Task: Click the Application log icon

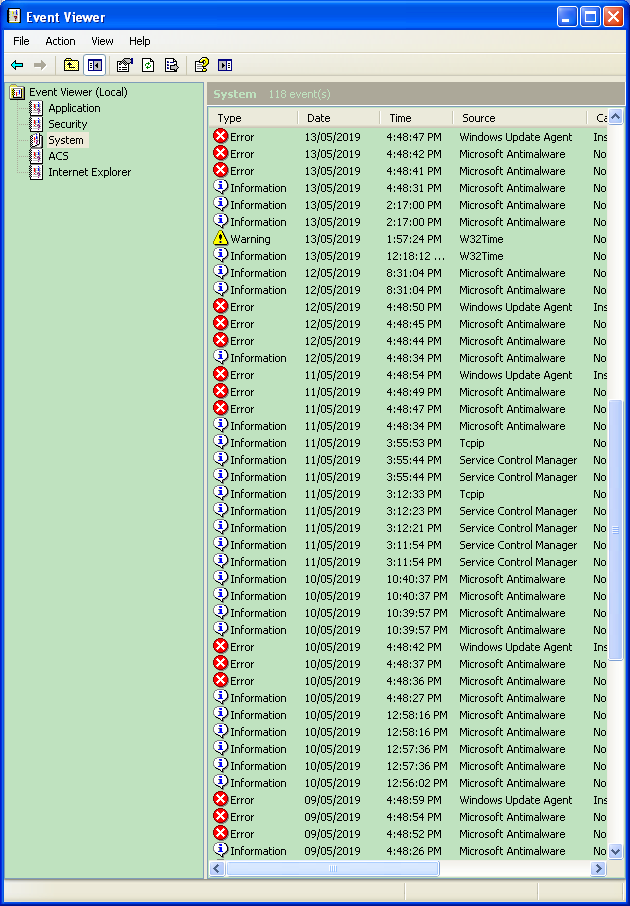Action: pyautogui.click(x=36, y=108)
